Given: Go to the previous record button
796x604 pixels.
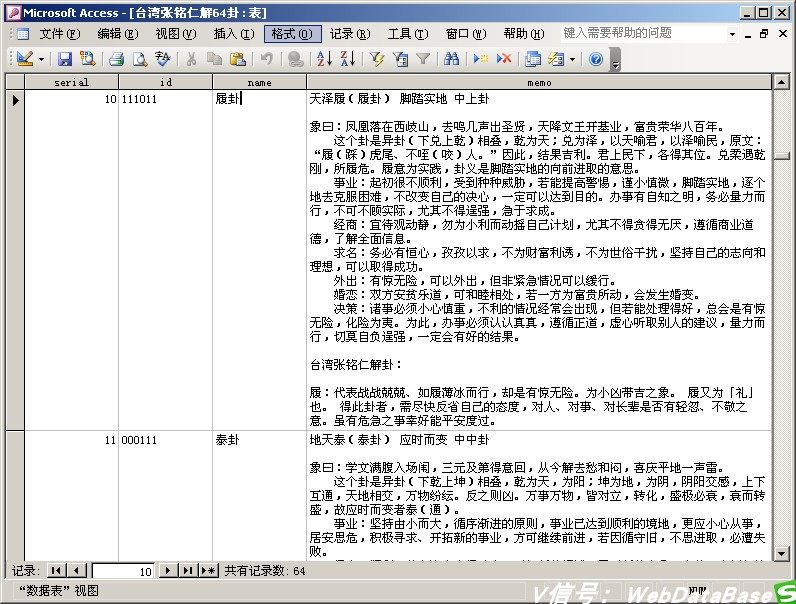Looking at the screenshot, I should coord(76,571).
